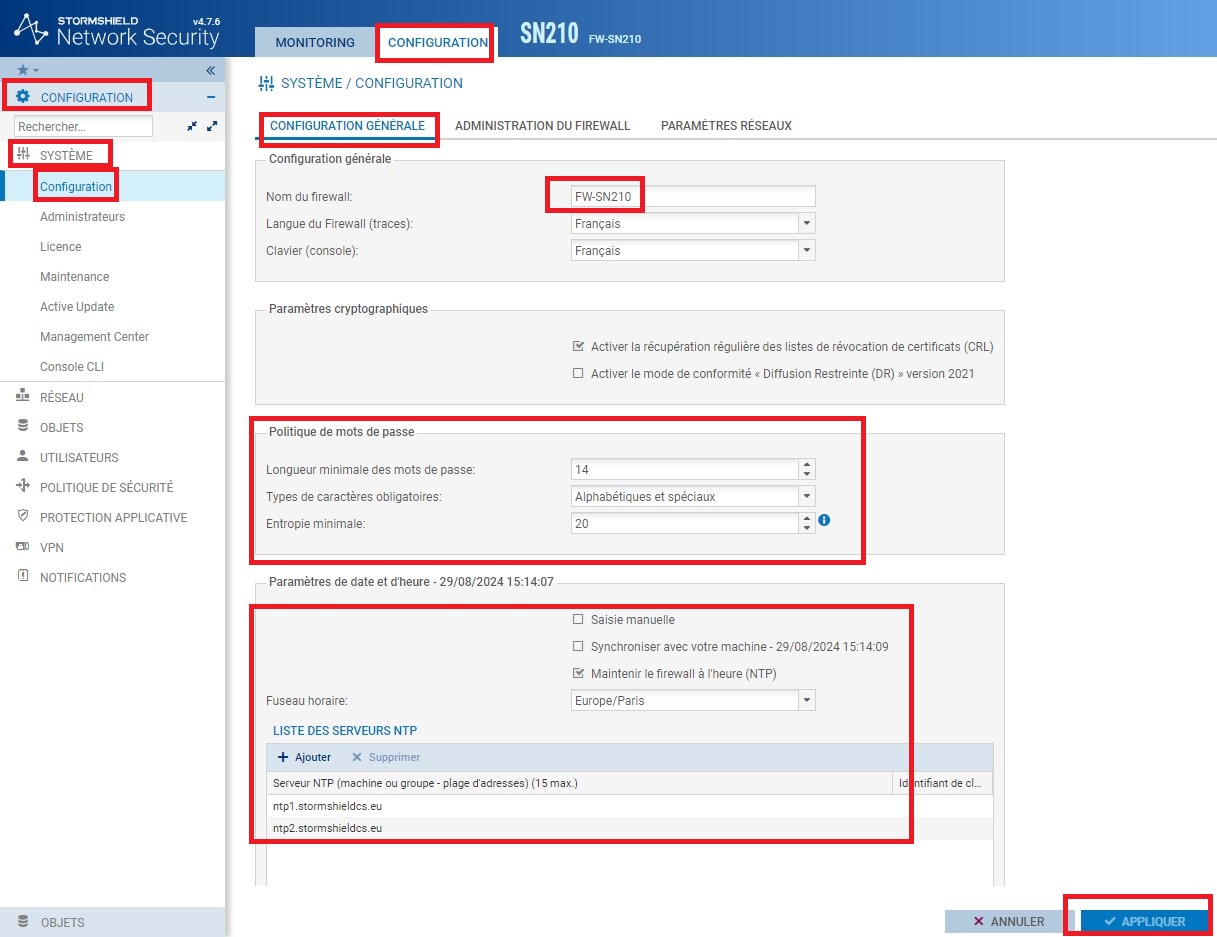
Task: Click the Notifications alert icon
Action: 23,577
